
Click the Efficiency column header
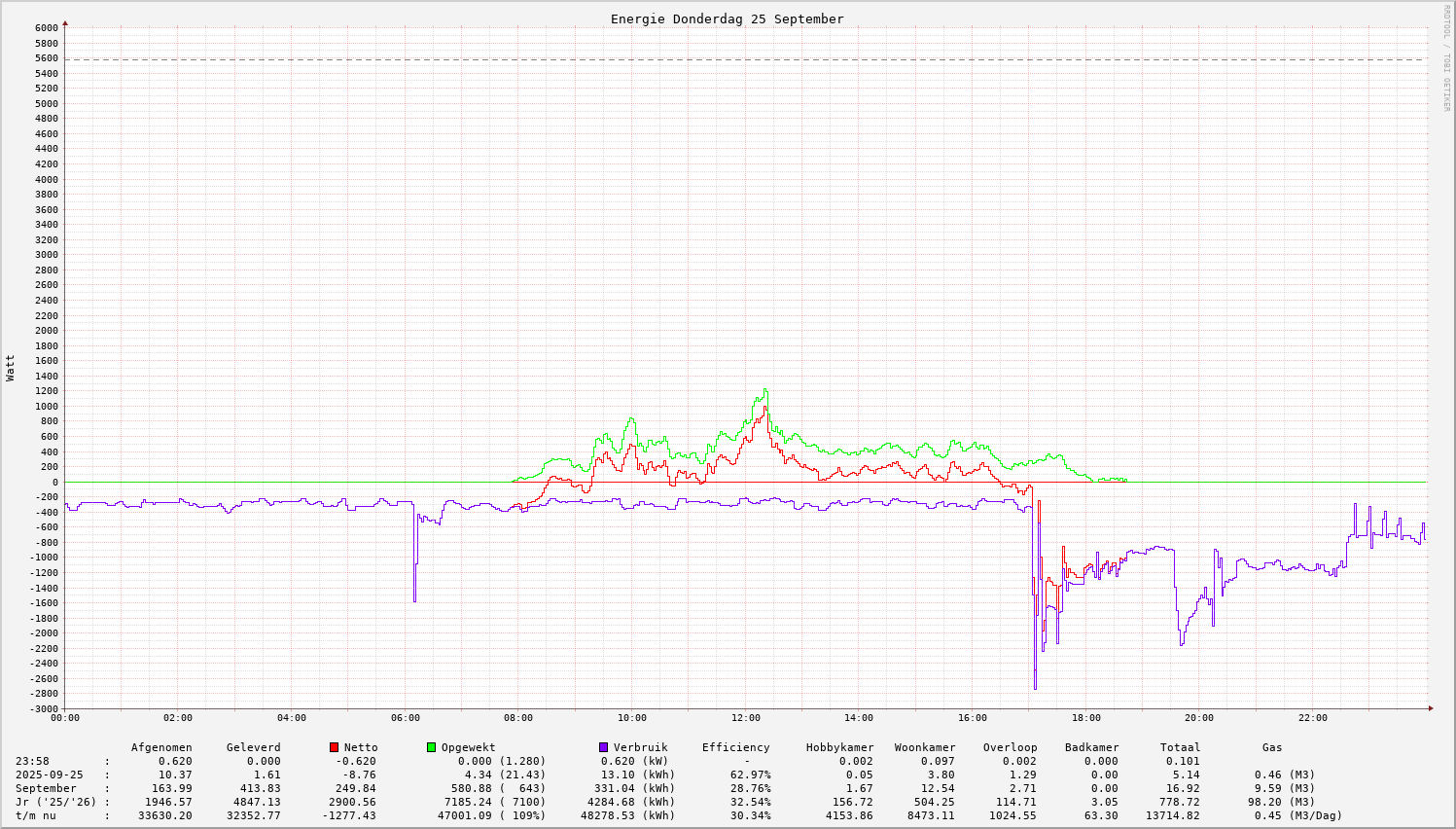click(x=735, y=747)
